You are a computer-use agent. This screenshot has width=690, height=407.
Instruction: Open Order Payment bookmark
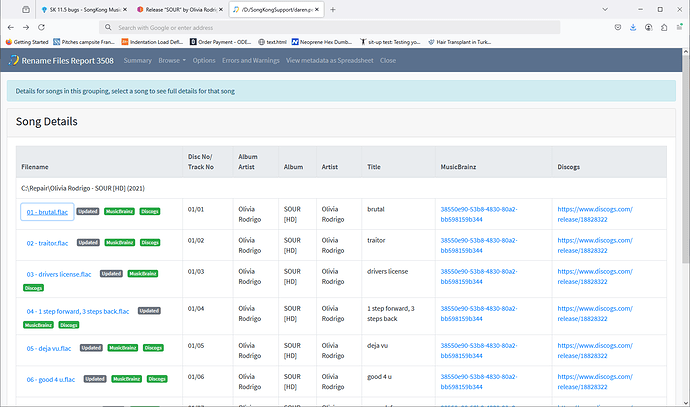[220, 42]
